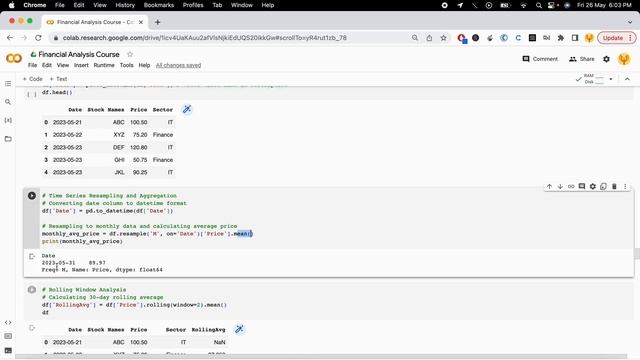Open the Files folder sidebar icon
The height and width of the screenshot is (360, 640).
[8, 139]
